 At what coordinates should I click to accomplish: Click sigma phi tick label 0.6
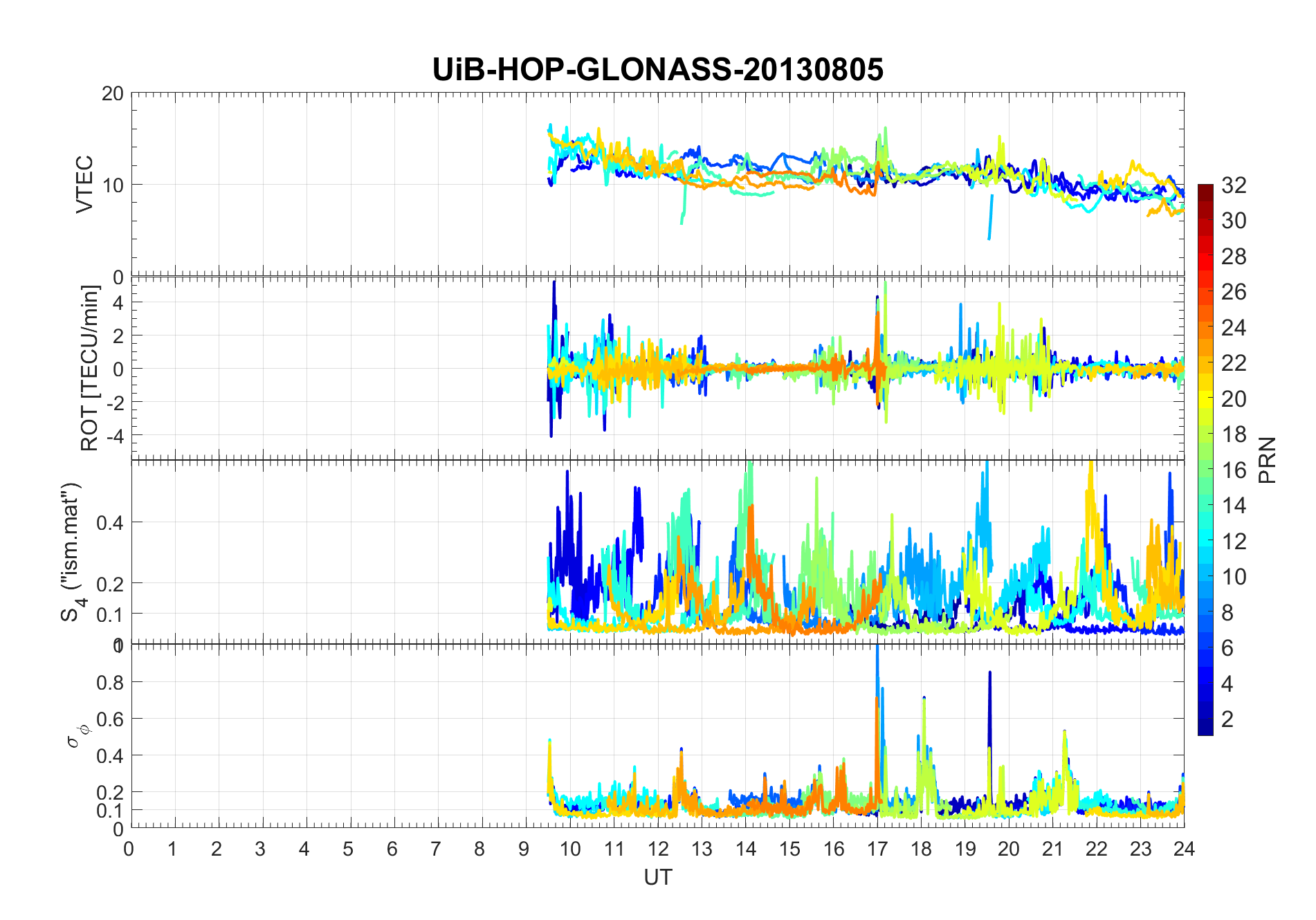110,719
